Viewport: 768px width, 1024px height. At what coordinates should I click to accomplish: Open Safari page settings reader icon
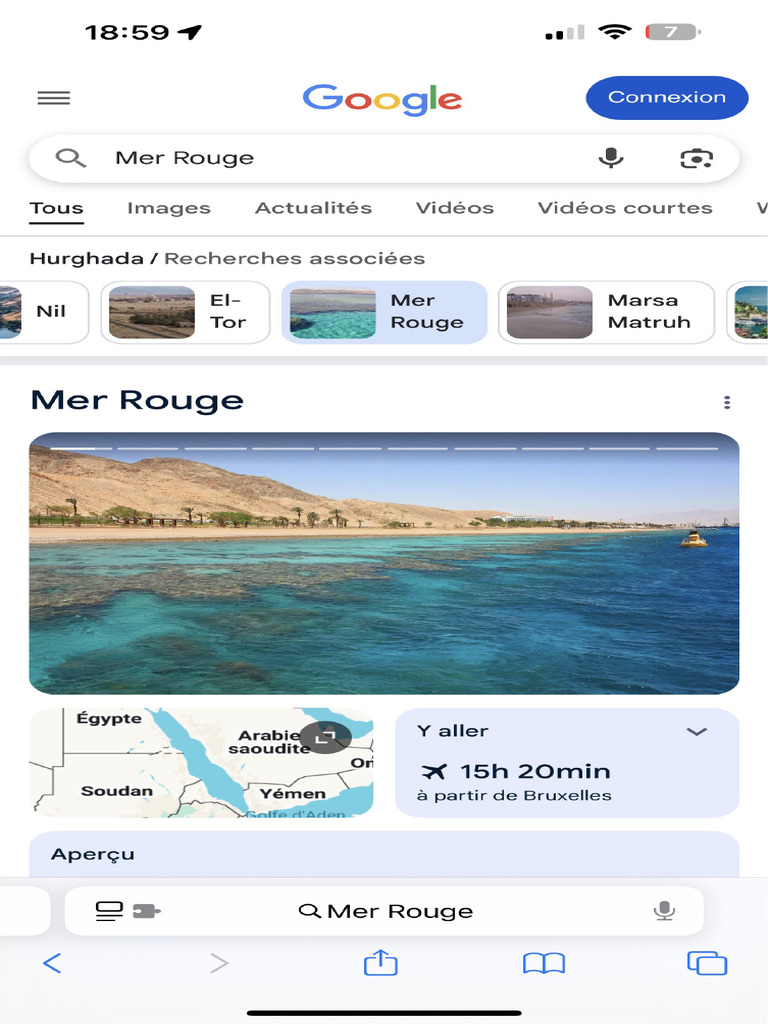coord(127,910)
